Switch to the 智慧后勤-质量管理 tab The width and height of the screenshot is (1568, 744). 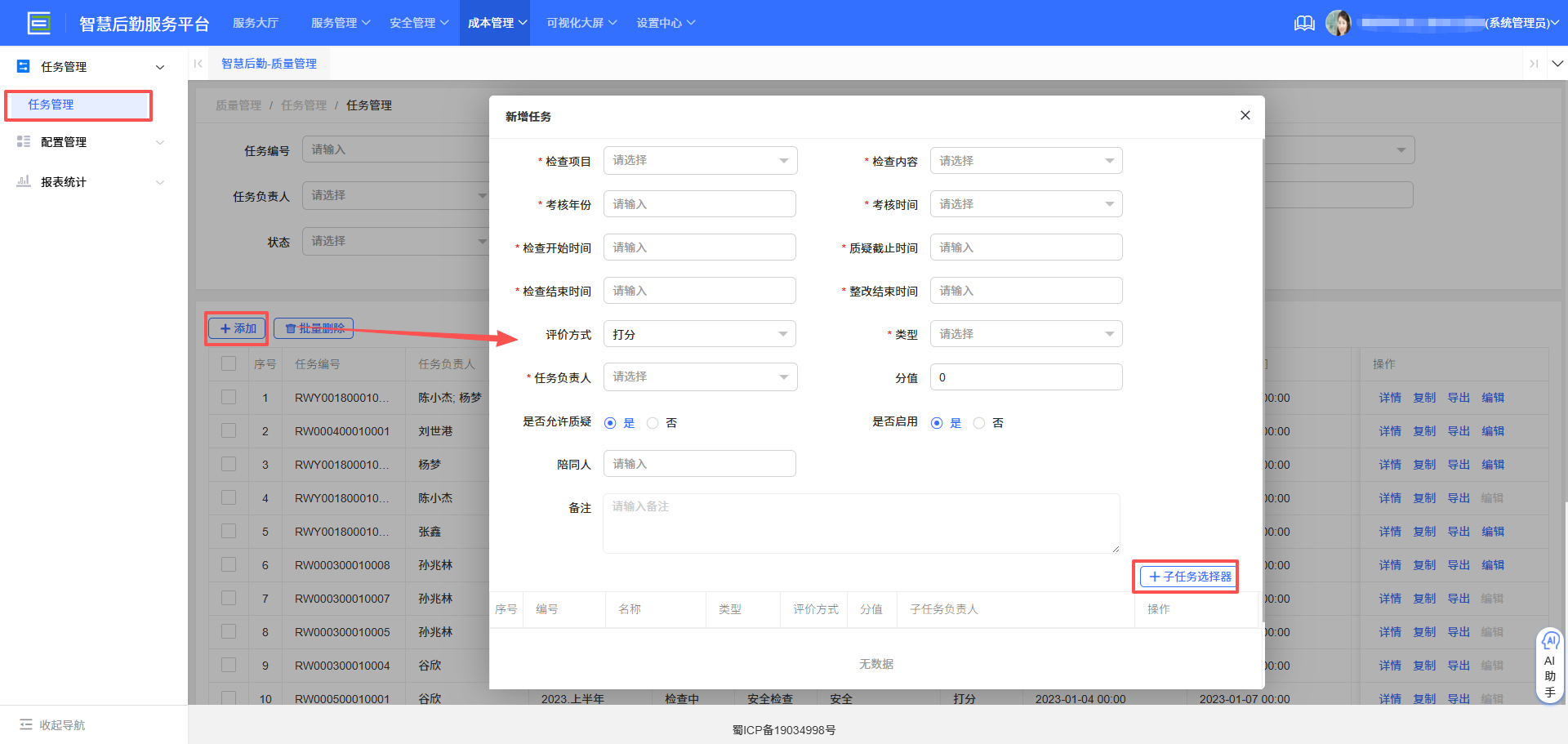click(x=269, y=63)
